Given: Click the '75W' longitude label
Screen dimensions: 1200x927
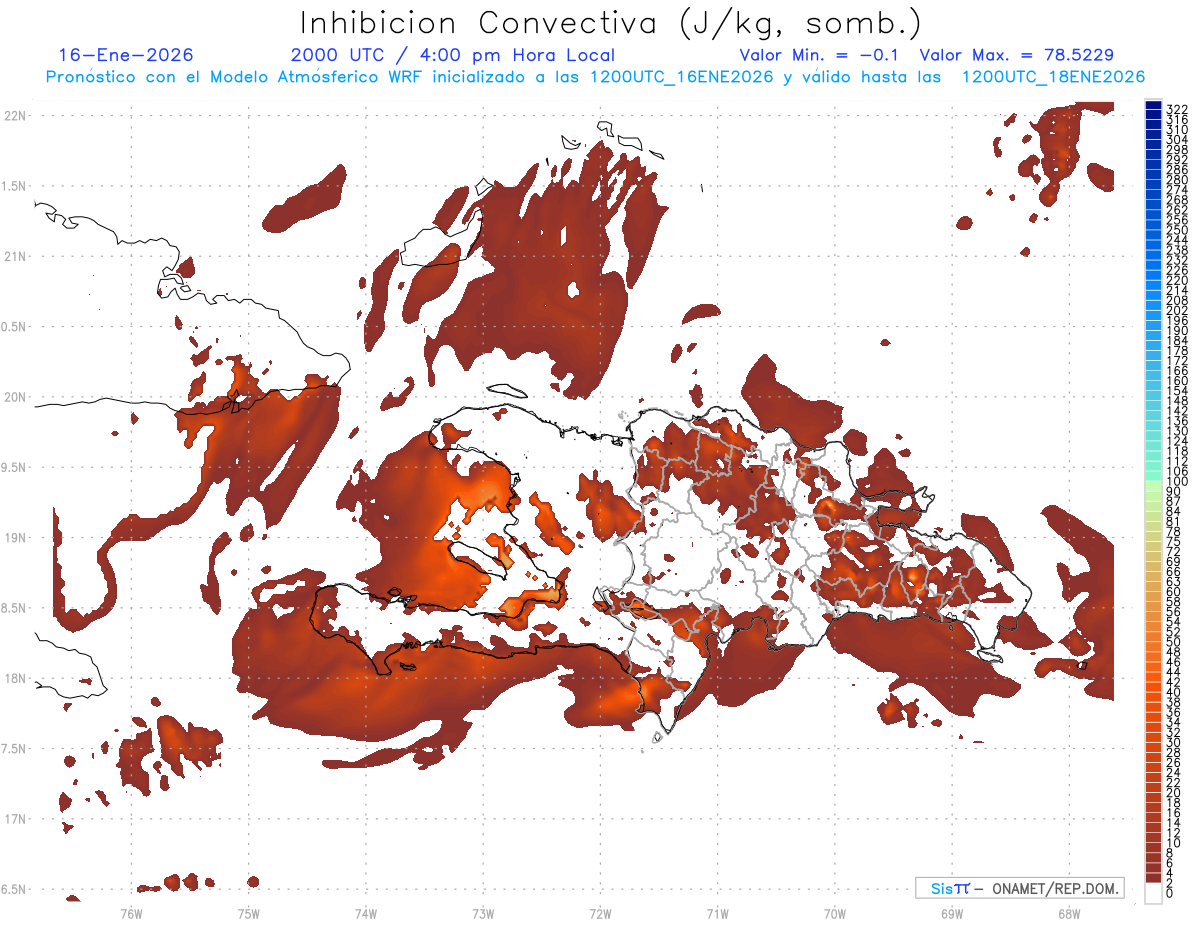Looking at the screenshot, I should 248,913.
